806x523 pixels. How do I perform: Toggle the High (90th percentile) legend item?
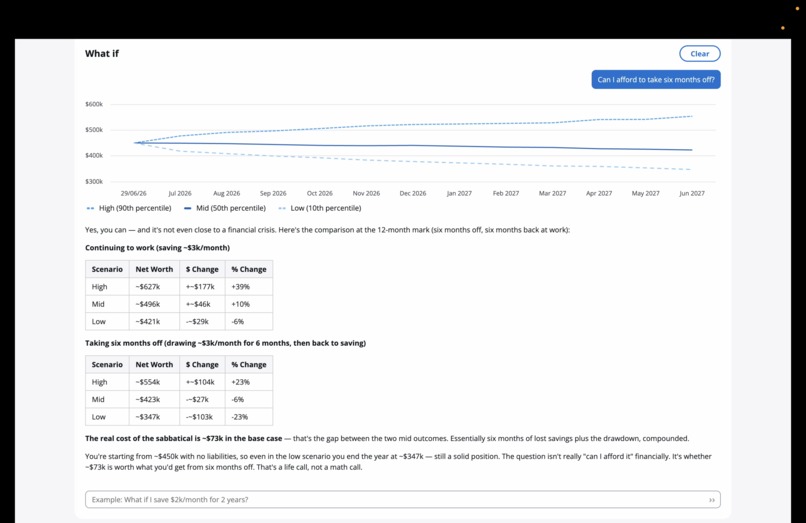[129, 208]
